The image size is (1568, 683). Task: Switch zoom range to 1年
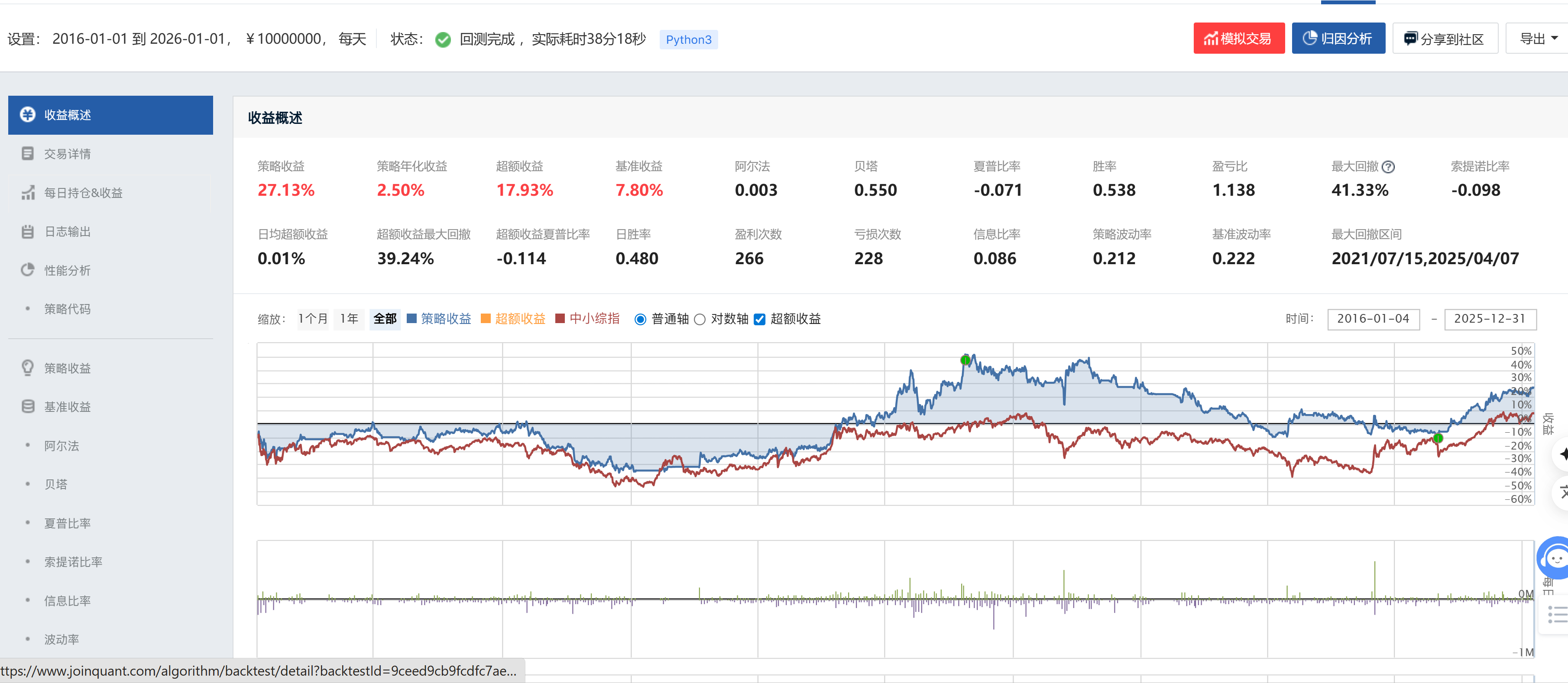click(x=349, y=319)
